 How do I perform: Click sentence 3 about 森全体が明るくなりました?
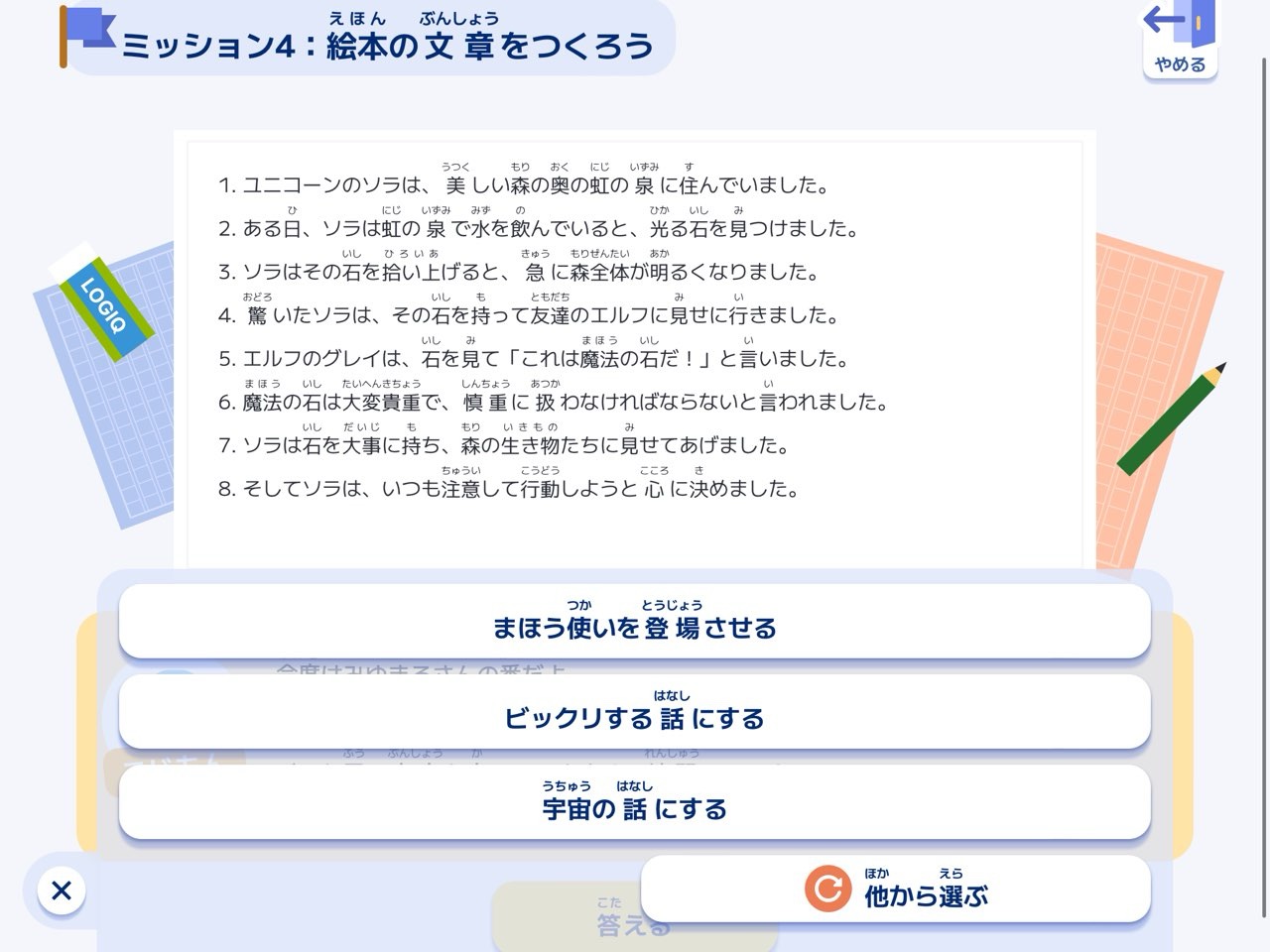[518, 265]
